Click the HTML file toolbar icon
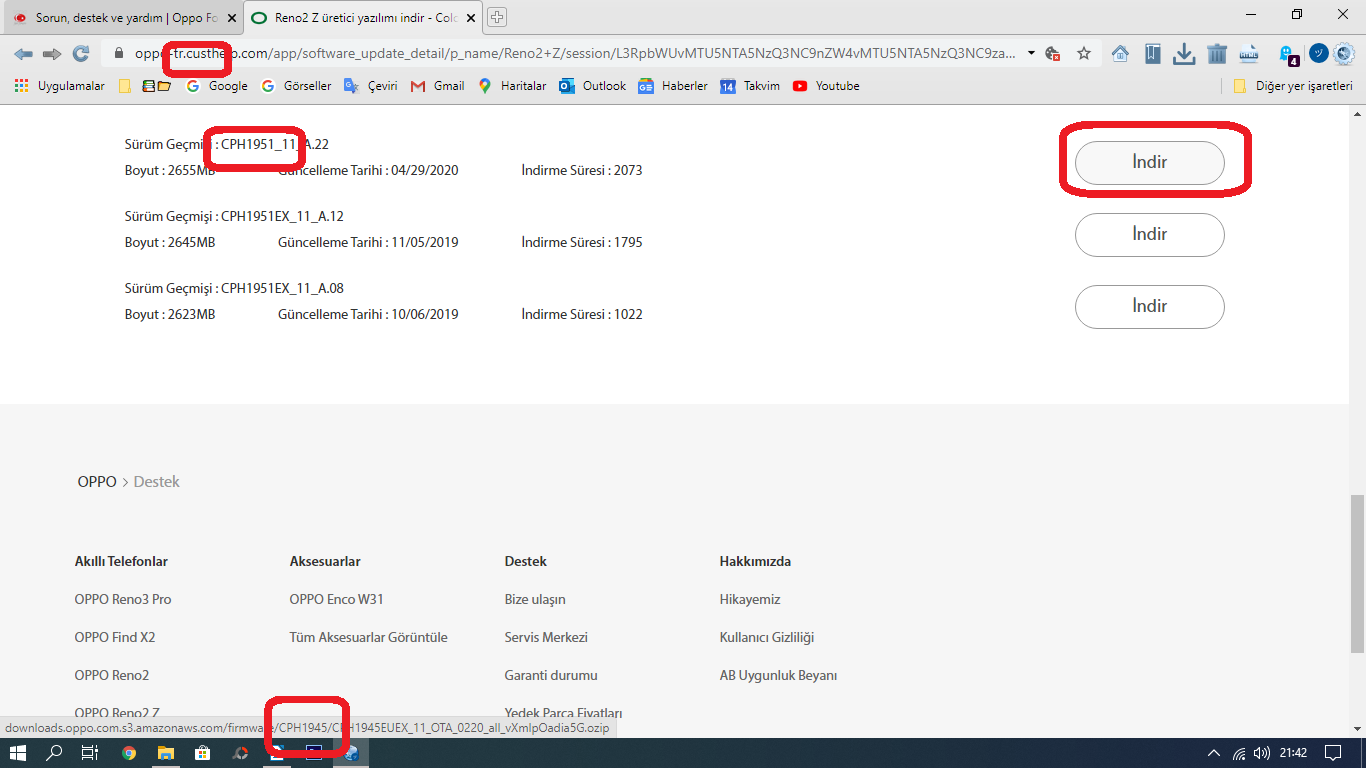1366x768 pixels. pyautogui.click(x=1249, y=53)
